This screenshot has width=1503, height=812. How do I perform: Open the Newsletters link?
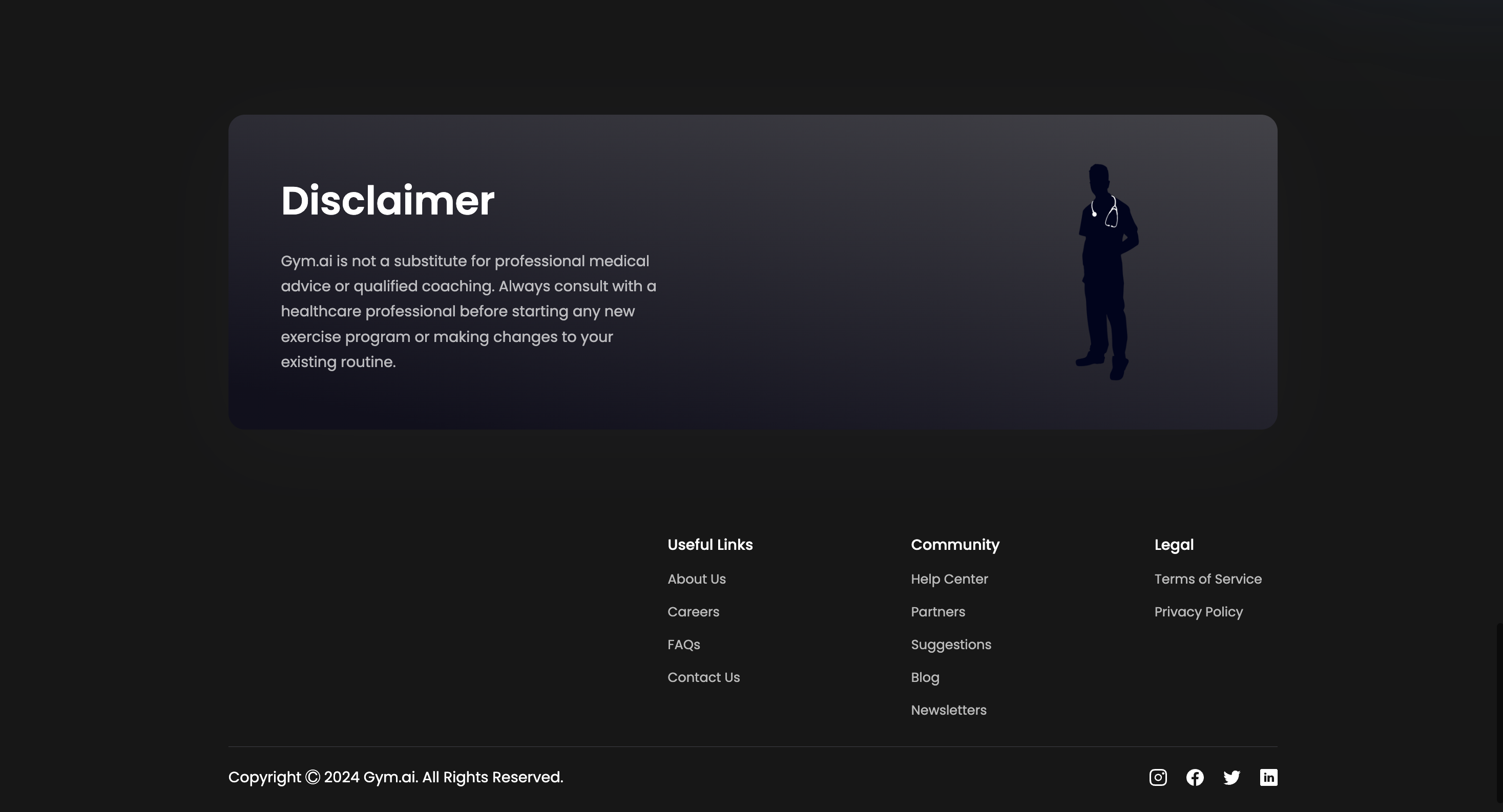pyautogui.click(x=948, y=709)
